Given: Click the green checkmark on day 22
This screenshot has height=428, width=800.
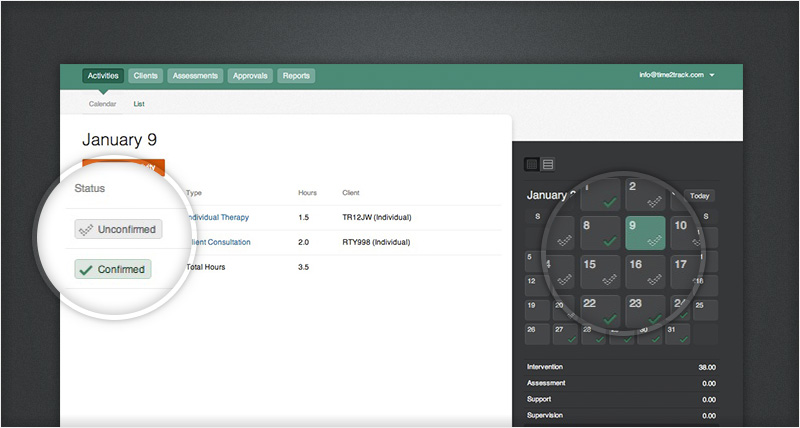Looking at the screenshot, I should 609,320.
